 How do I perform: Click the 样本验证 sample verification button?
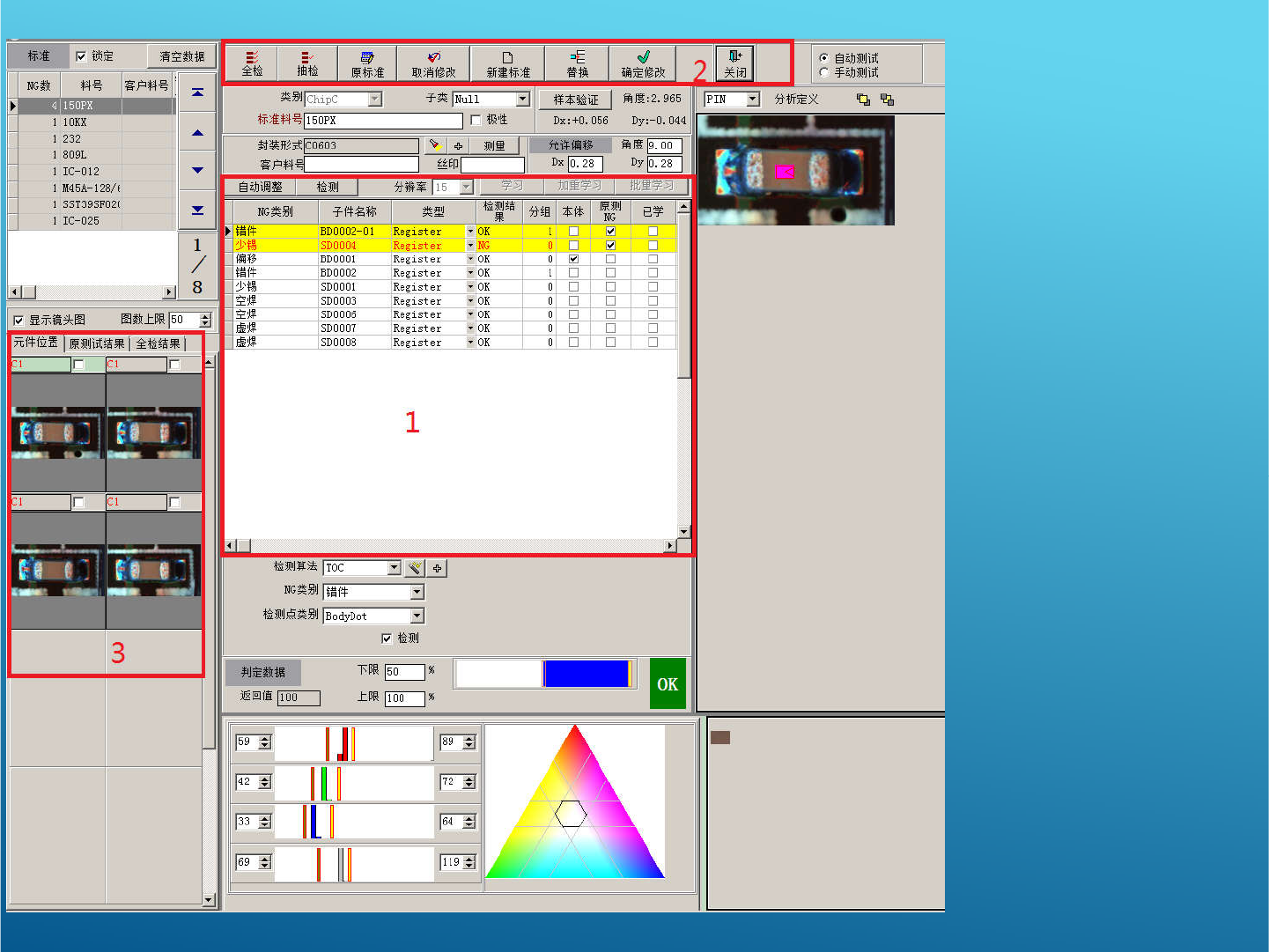coord(575,100)
